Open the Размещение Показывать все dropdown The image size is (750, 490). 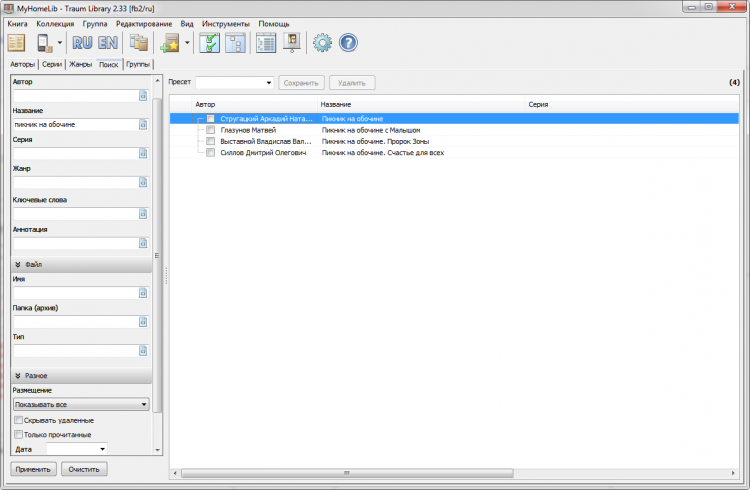coord(81,404)
